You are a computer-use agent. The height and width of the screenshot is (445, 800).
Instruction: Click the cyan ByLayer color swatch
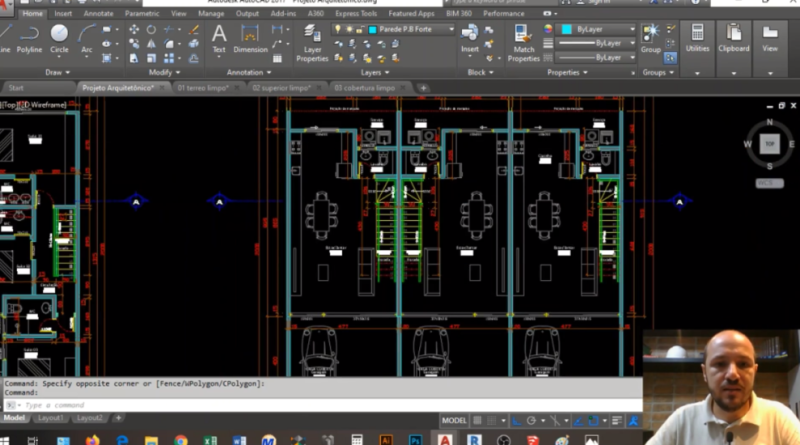click(x=568, y=30)
